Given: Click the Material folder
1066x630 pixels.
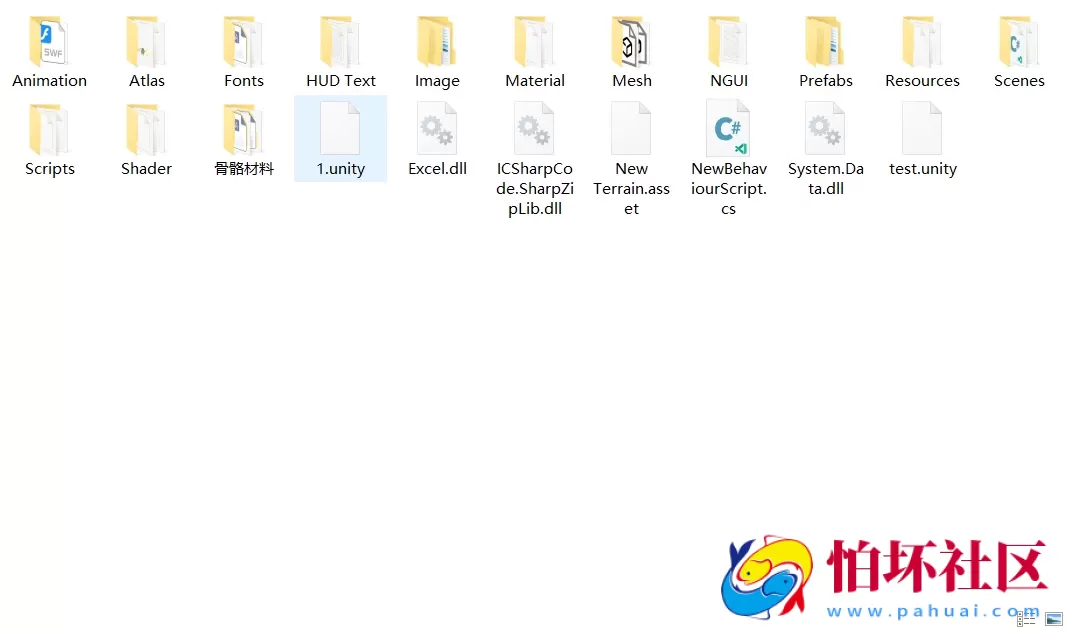Looking at the screenshot, I should [534, 44].
